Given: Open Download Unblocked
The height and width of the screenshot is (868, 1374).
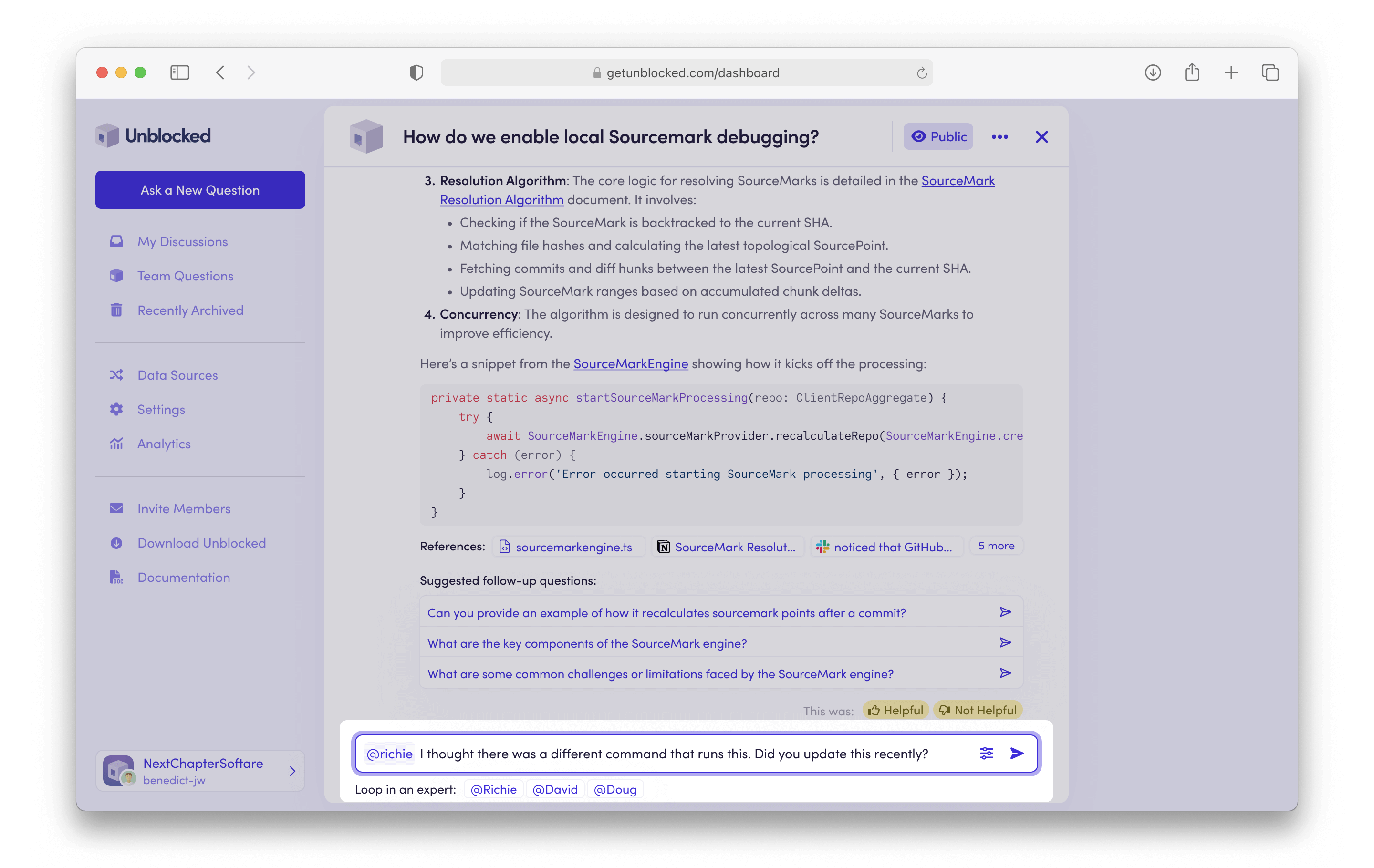Looking at the screenshot, I should 201,543.
